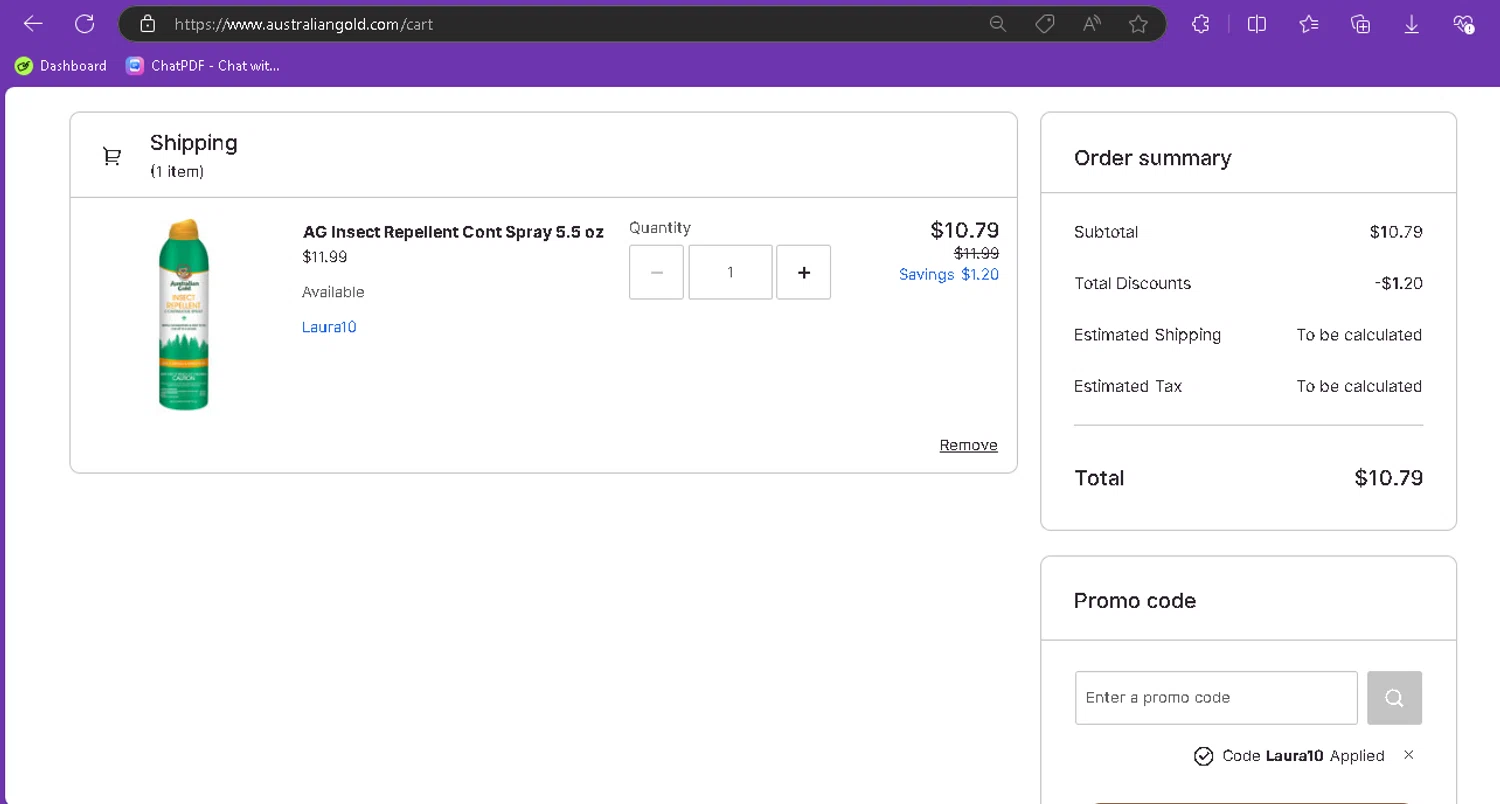Decrease quantity with the minus button
Viewport: 1500px width, 804px height.
(656, 272)
